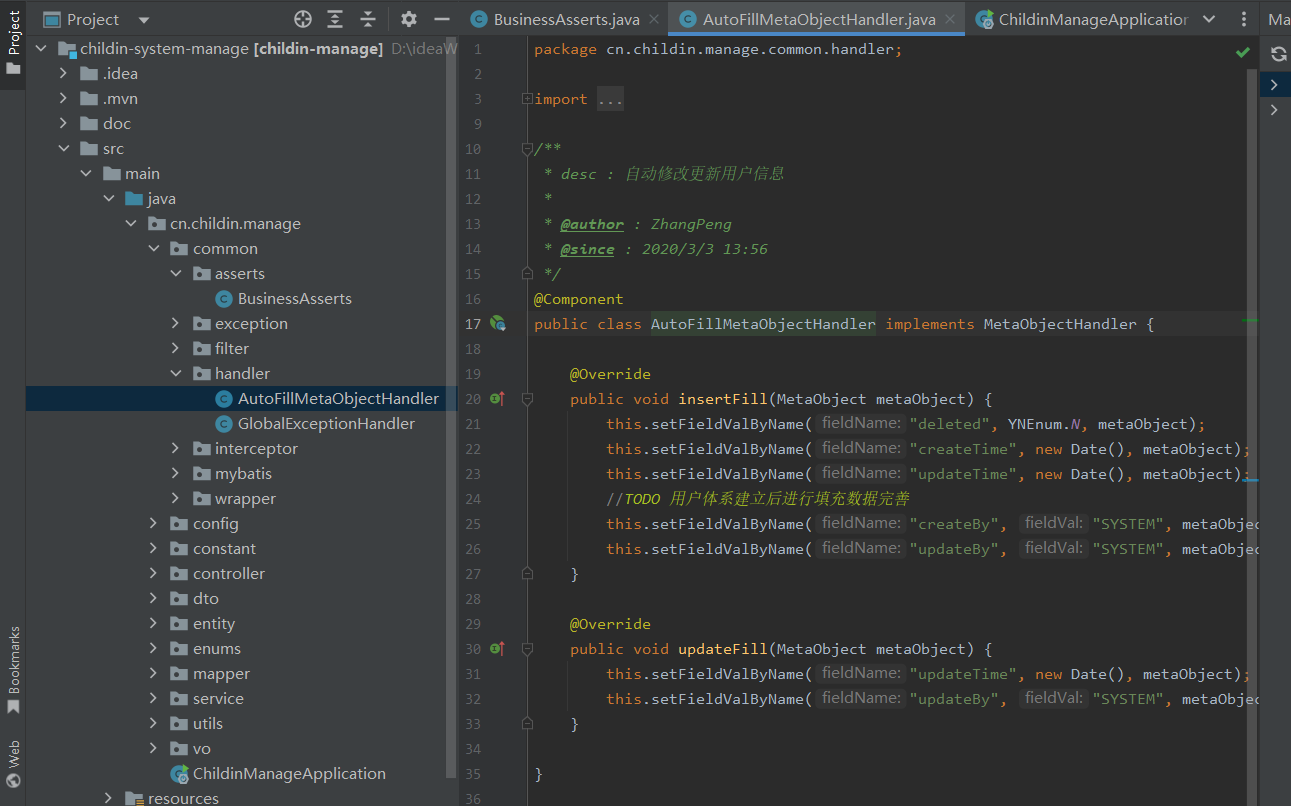Select the enums package in tree
The width and height of the screenshot is (1291, 806).
(217, 649)
